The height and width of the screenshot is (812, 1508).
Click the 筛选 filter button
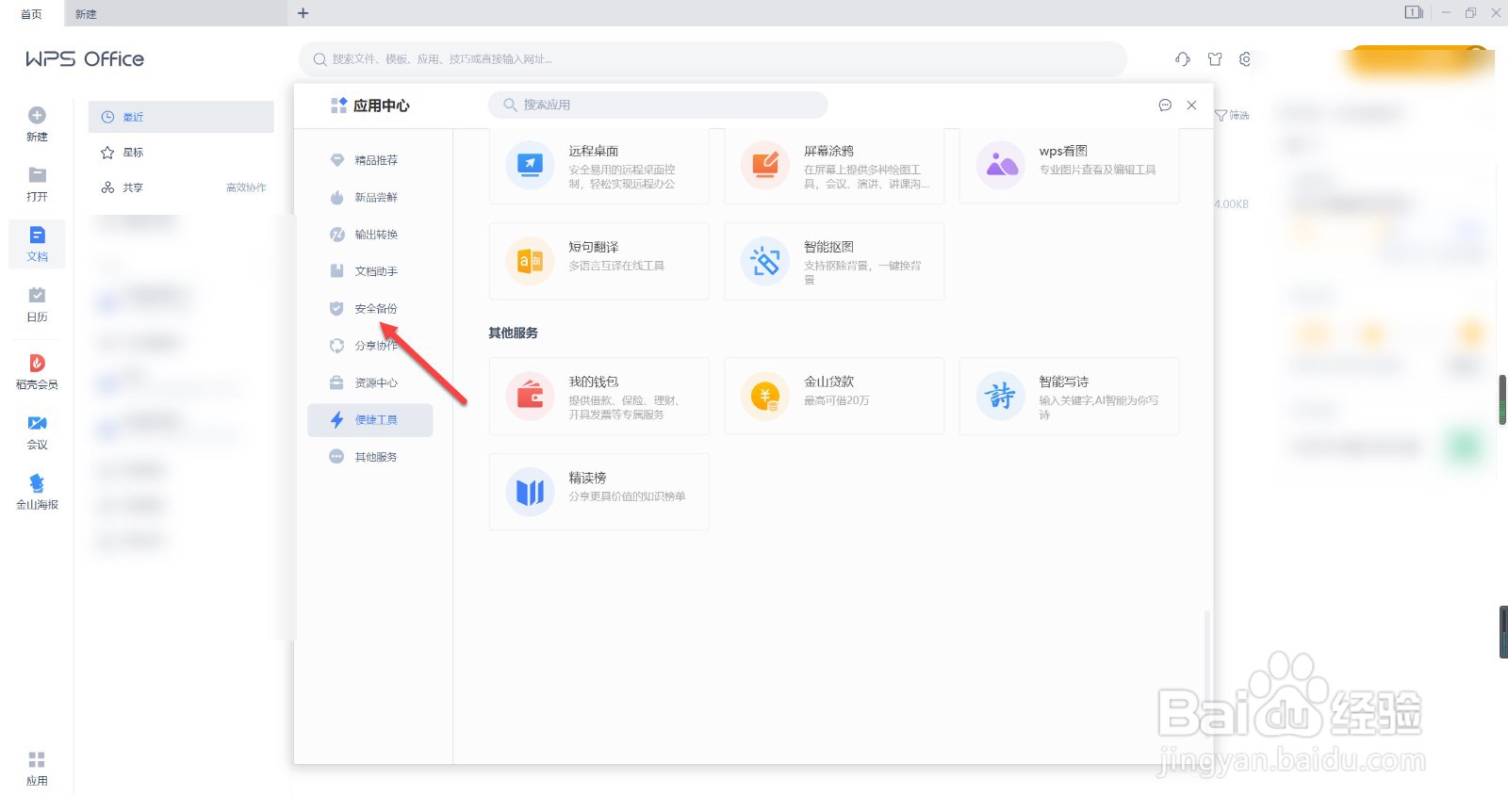pyautogui.click(x=1232, y=115)
